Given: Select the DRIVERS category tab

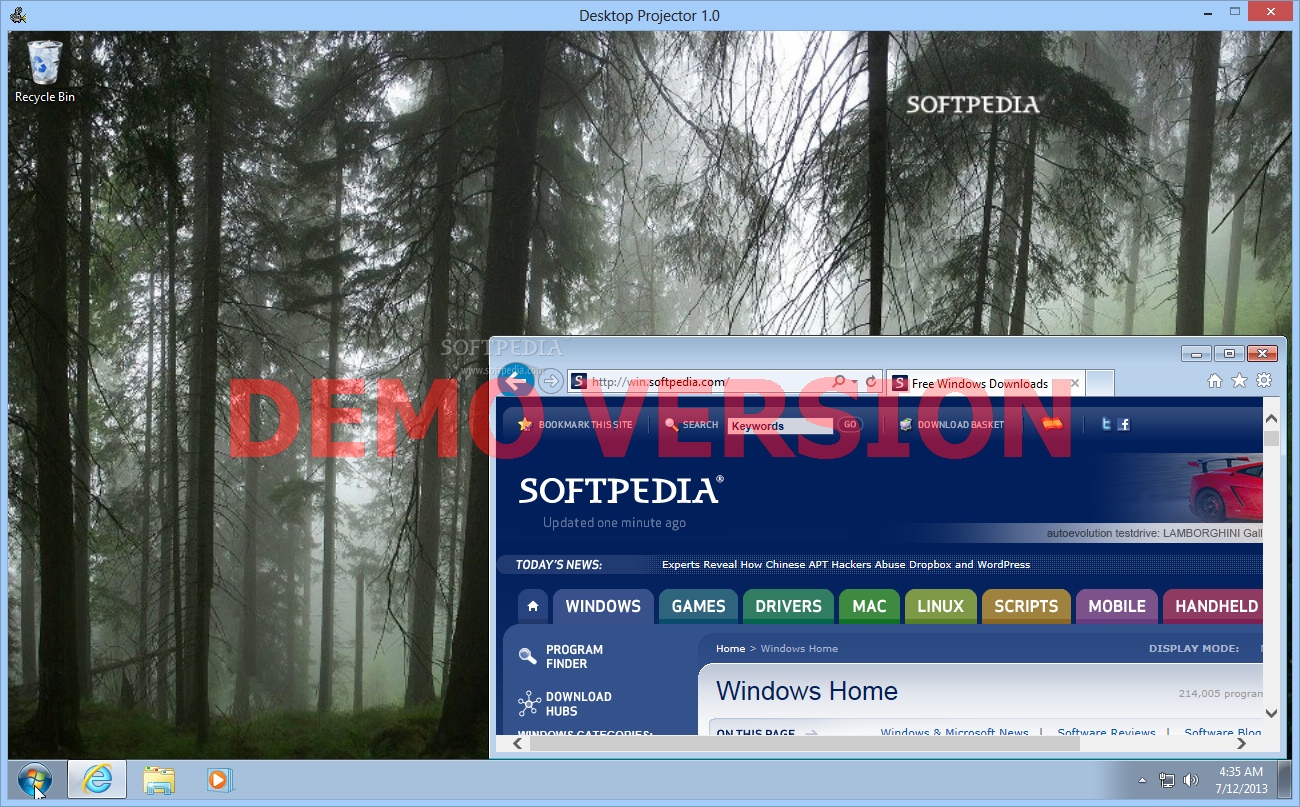Looking at the screenshot, I should pos(788,606).
